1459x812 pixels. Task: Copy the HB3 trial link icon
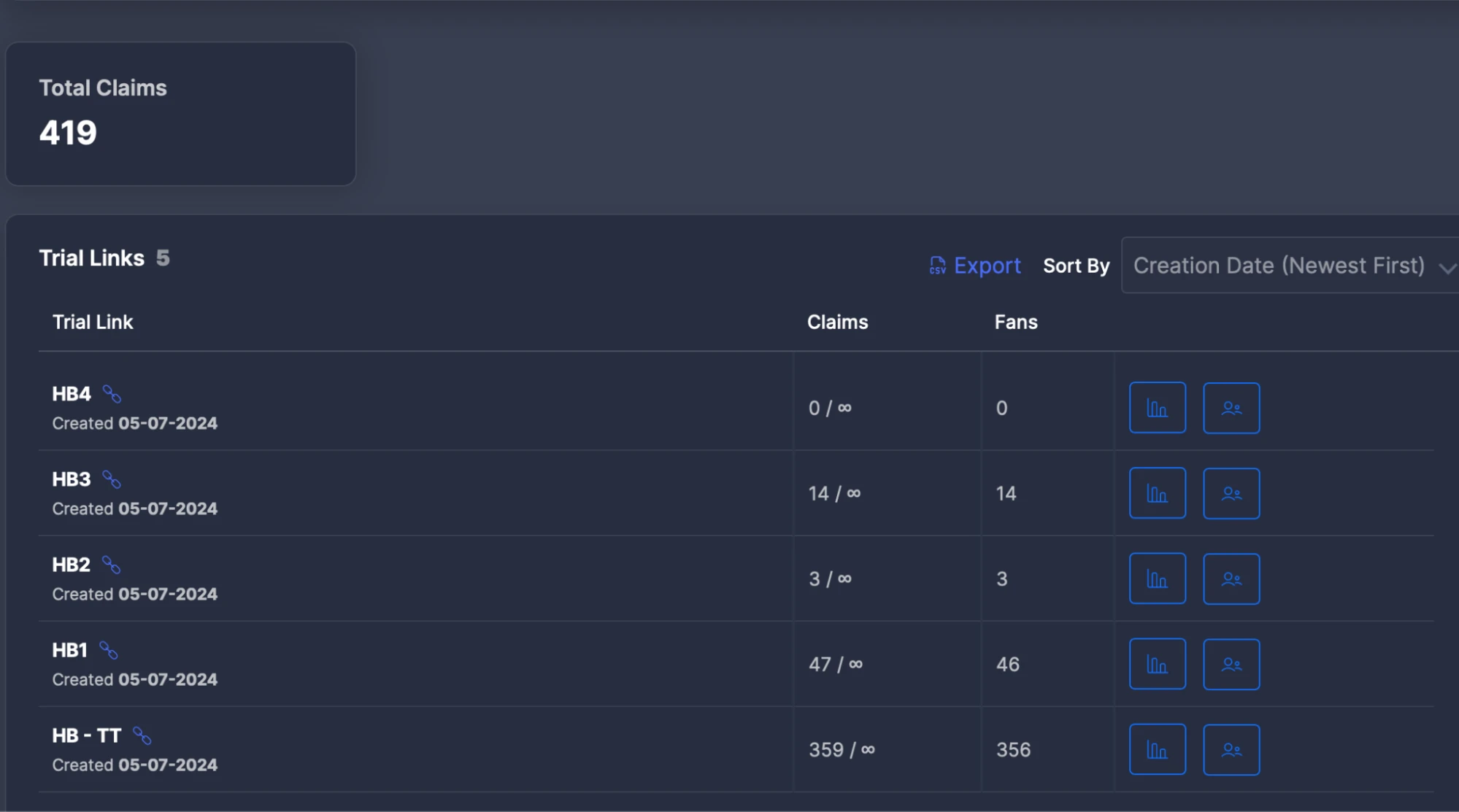(112, 479)
